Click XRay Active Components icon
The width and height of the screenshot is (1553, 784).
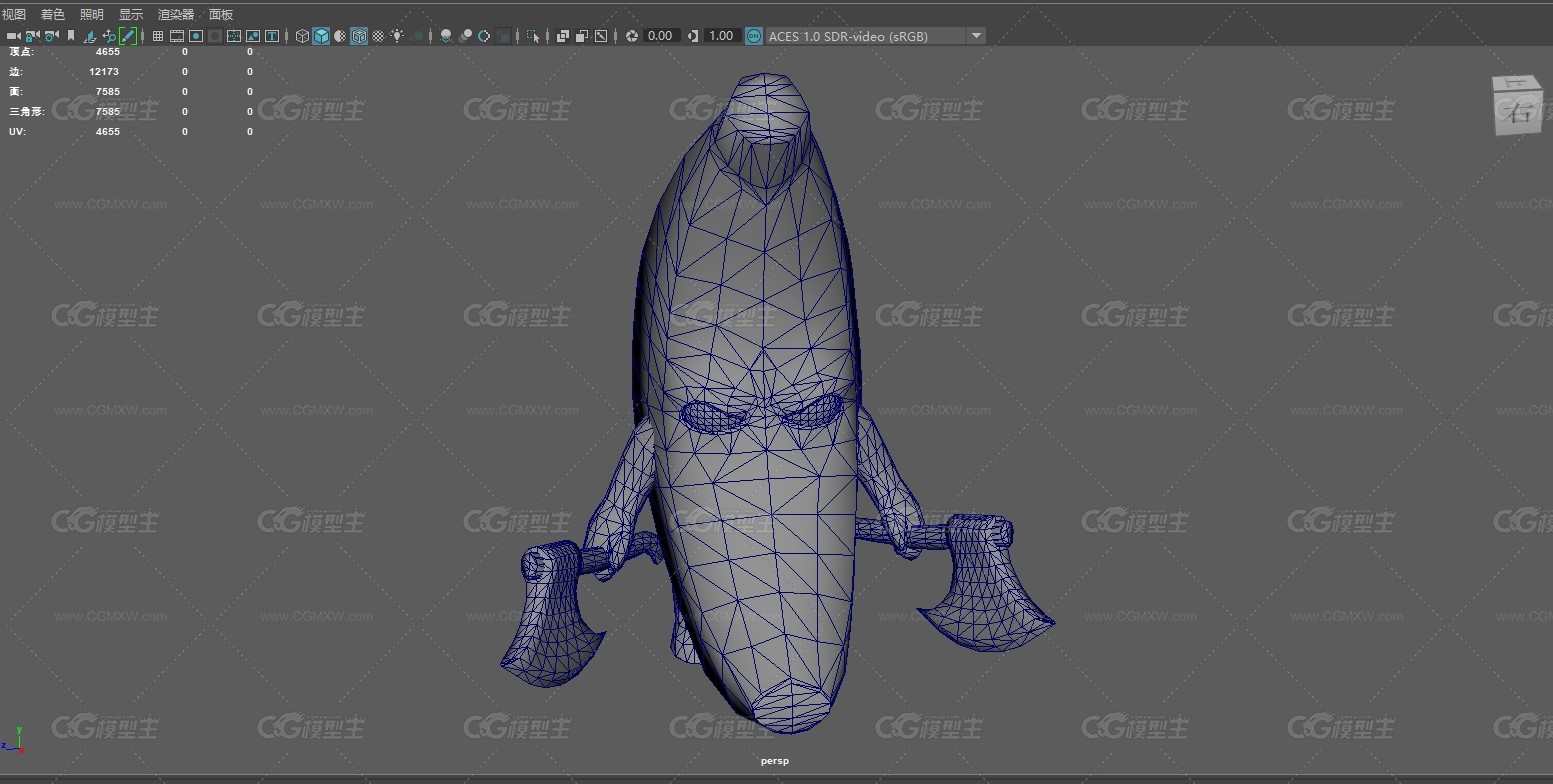point(582,36)
